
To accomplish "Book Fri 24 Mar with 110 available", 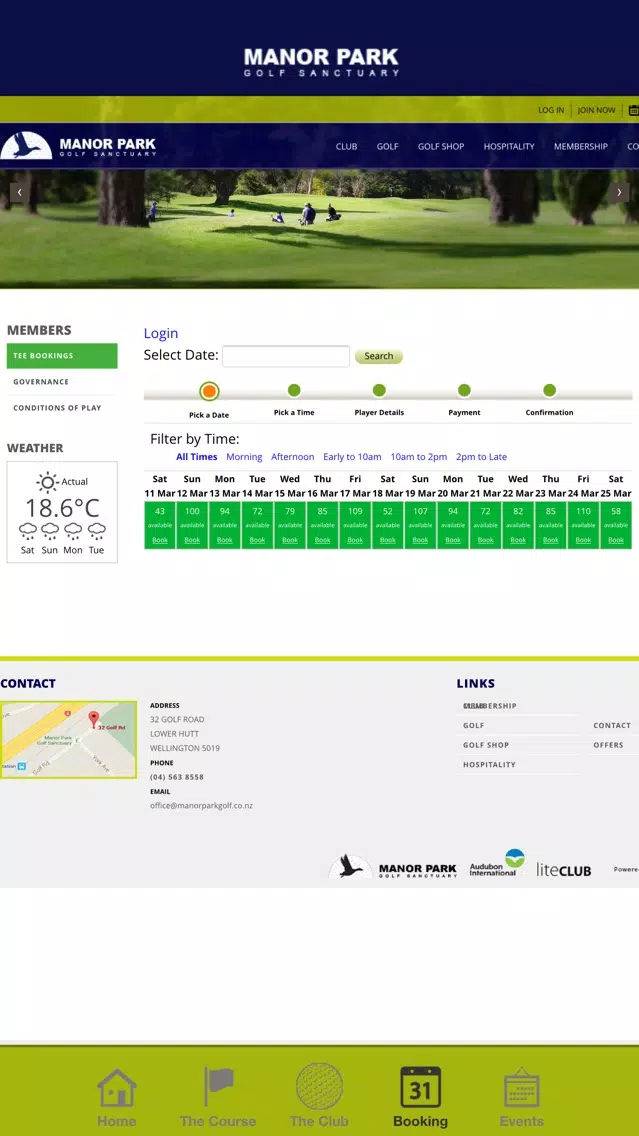I will point(583,540).
